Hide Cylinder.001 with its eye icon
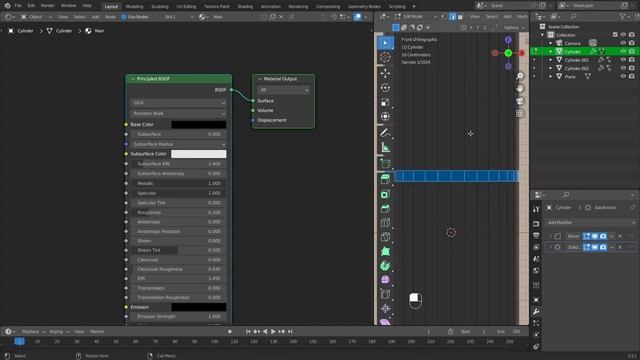Screen dimensions: 640x360 coord(623,60)
